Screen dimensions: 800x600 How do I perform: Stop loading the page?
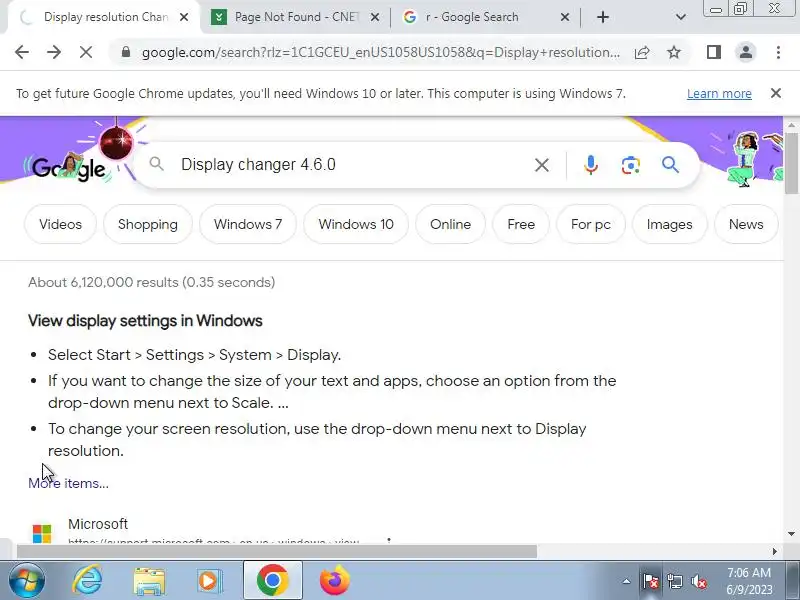pyautogui.click(x=86, y=52)
